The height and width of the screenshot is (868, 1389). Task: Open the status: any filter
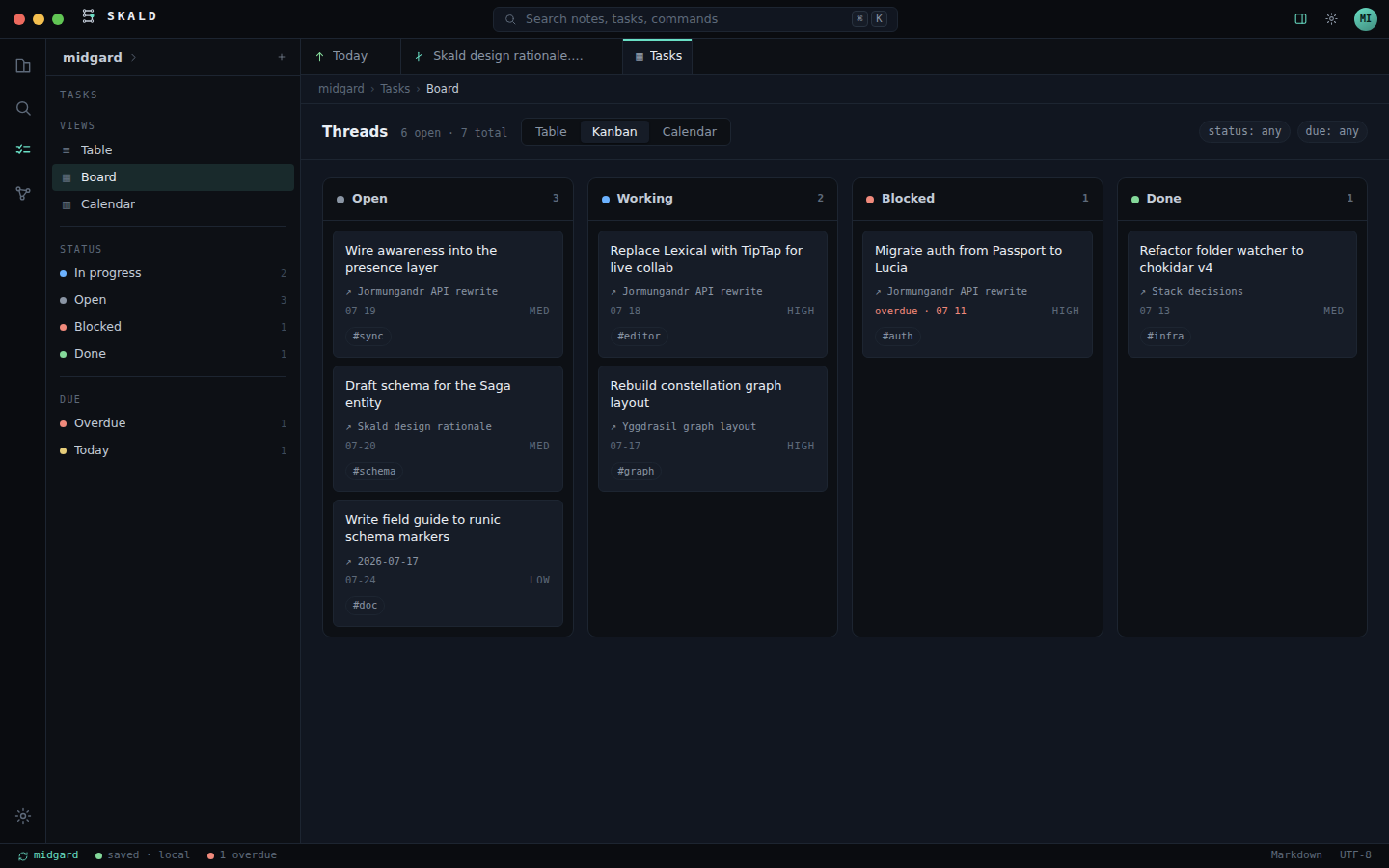tap(1244, 131)
